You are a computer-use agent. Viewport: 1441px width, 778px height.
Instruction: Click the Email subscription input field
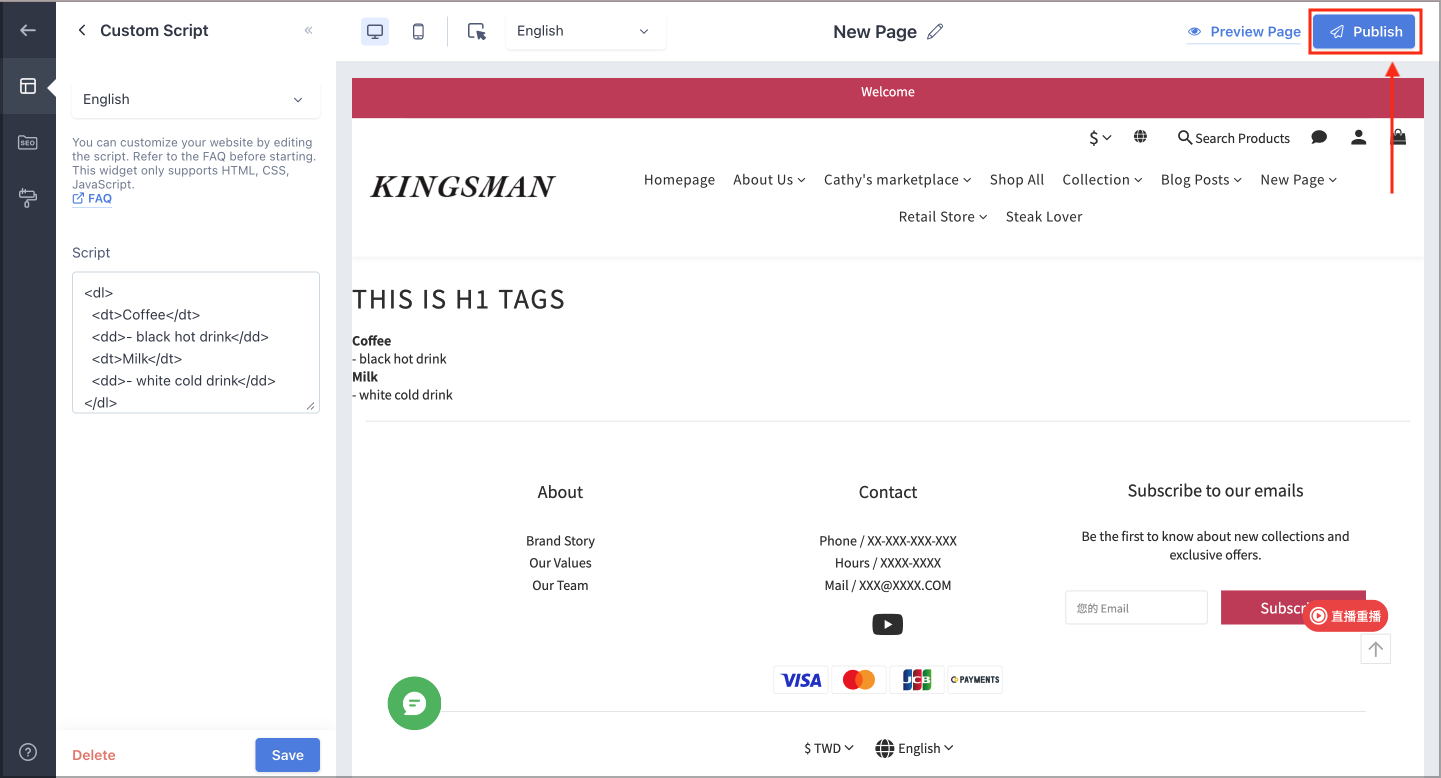coord(1136,608)
